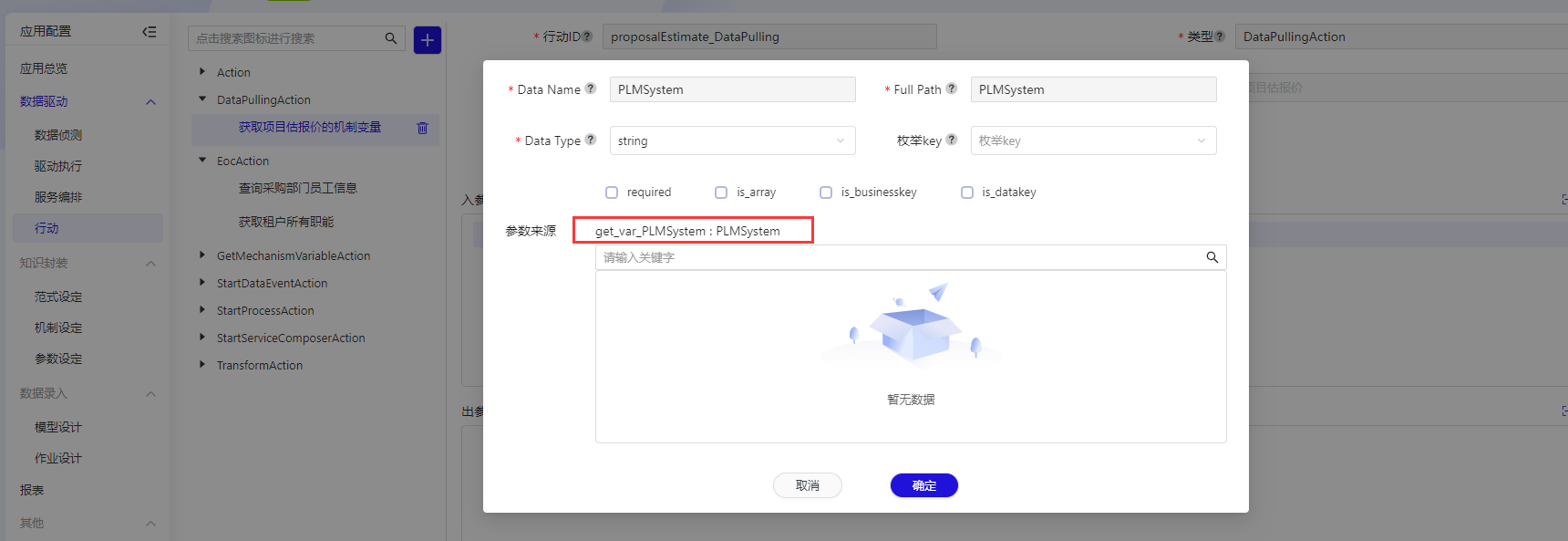Open 机制设定 menu item
The image size is (1568, 541).
[x=58, y=328]
